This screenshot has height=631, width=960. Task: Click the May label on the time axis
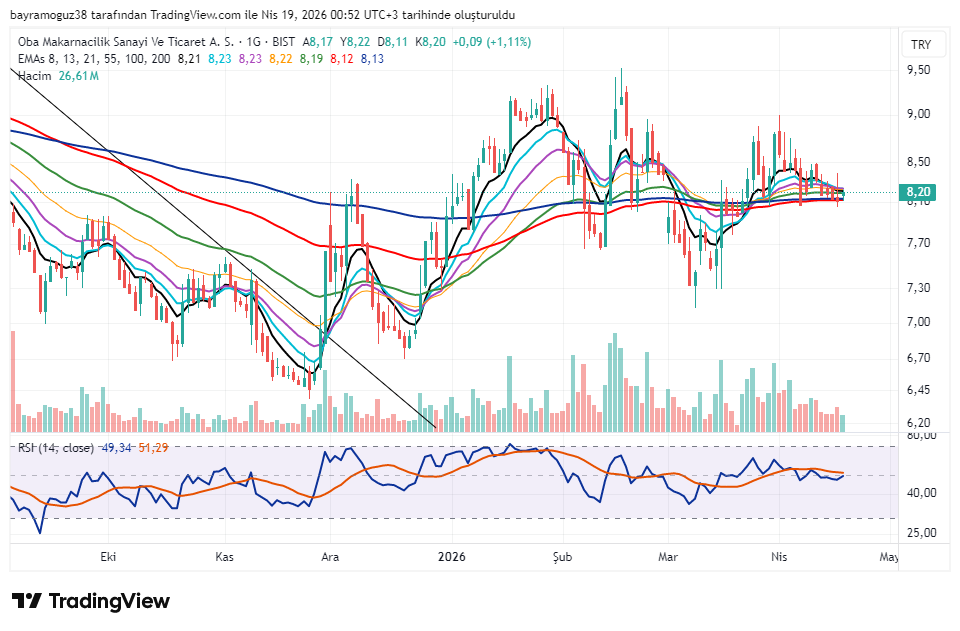889,557
